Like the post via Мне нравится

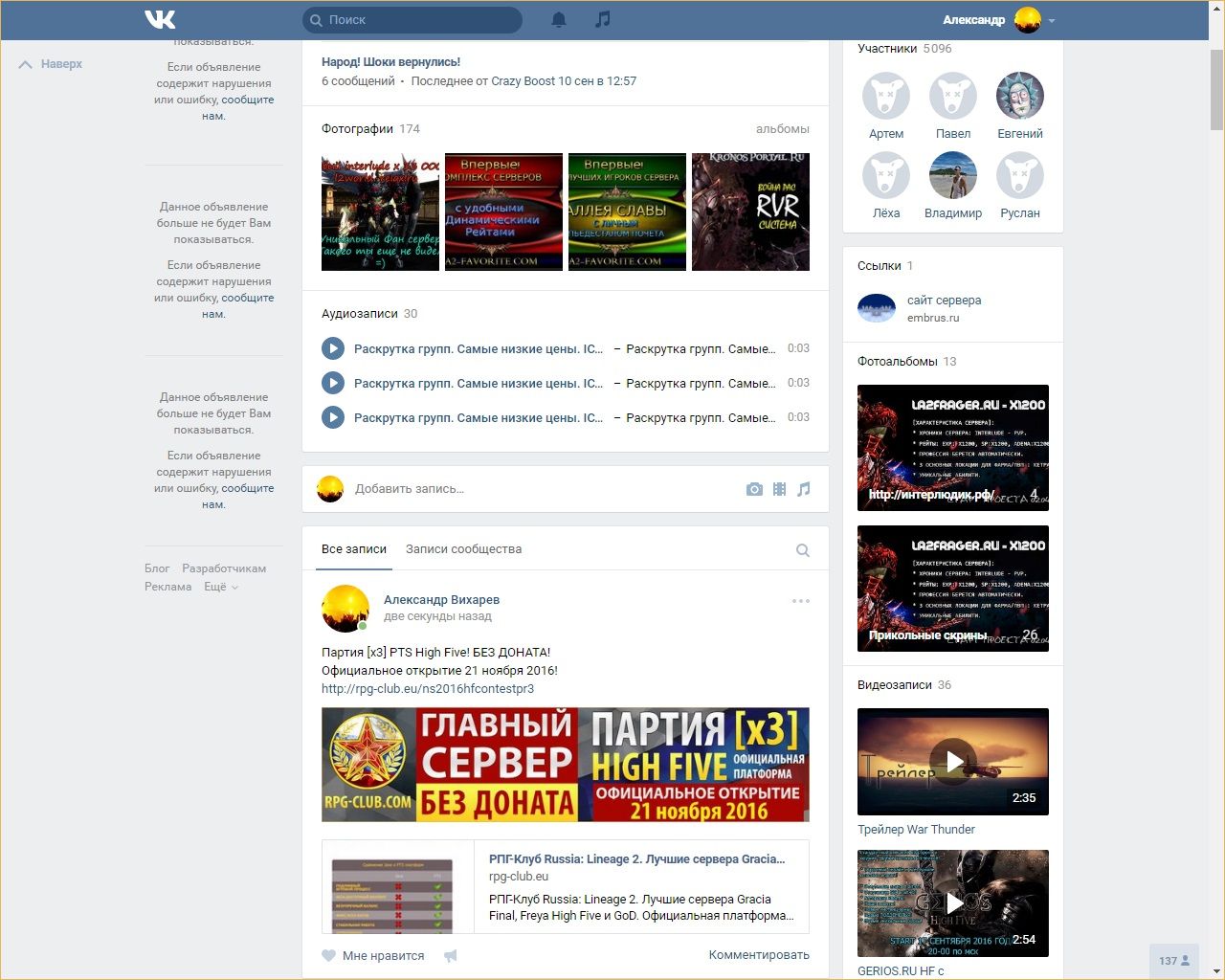[373, 955]
